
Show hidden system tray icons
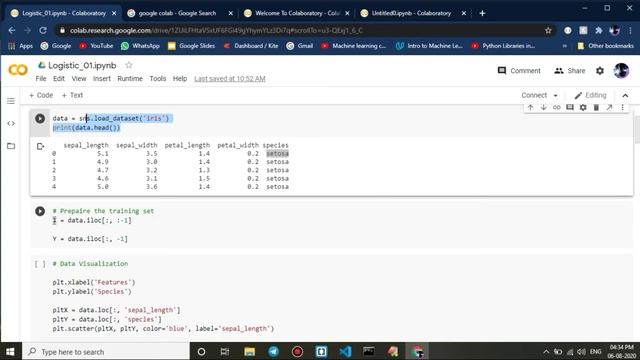[546, 352]
